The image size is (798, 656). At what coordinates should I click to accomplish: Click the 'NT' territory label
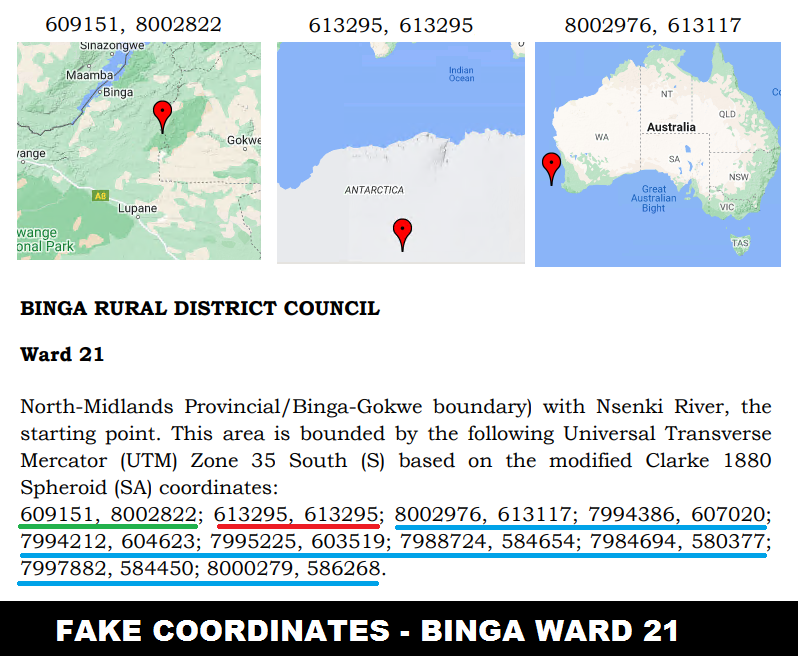(x=667, y=94)
